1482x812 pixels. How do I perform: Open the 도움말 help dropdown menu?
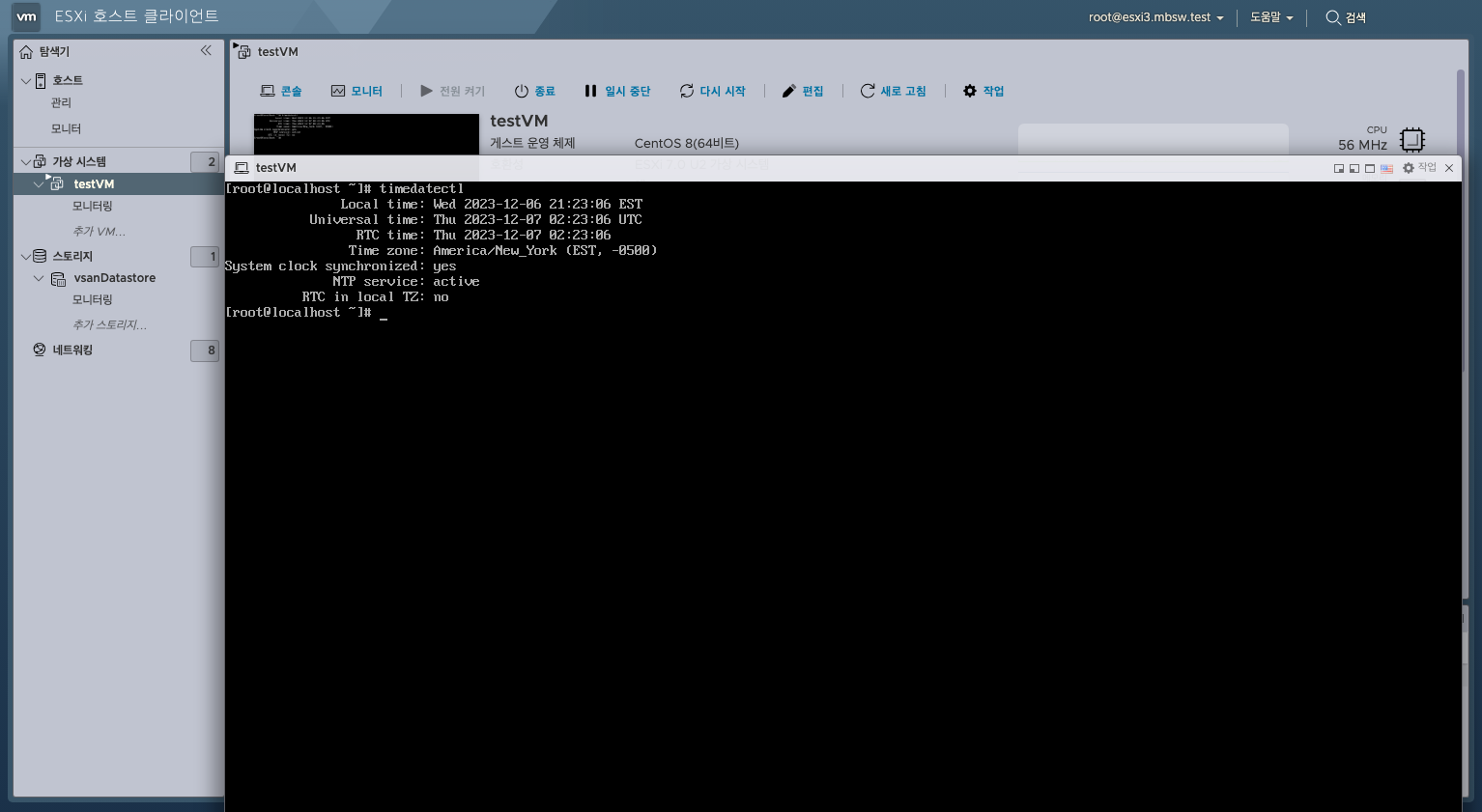(x=1271, y=17)
